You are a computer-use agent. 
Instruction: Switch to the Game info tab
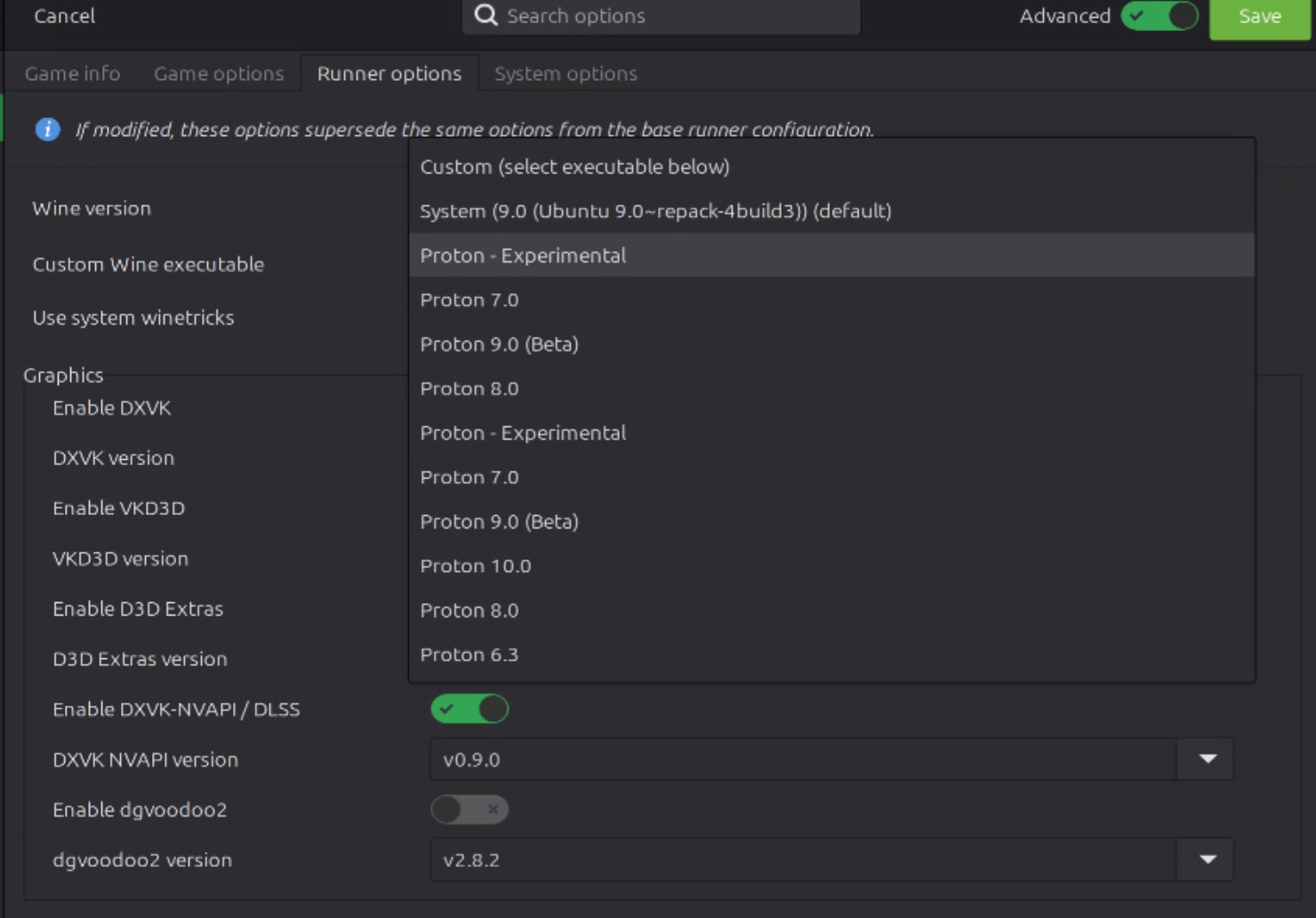pyautogui.click(x=73, y=74)
